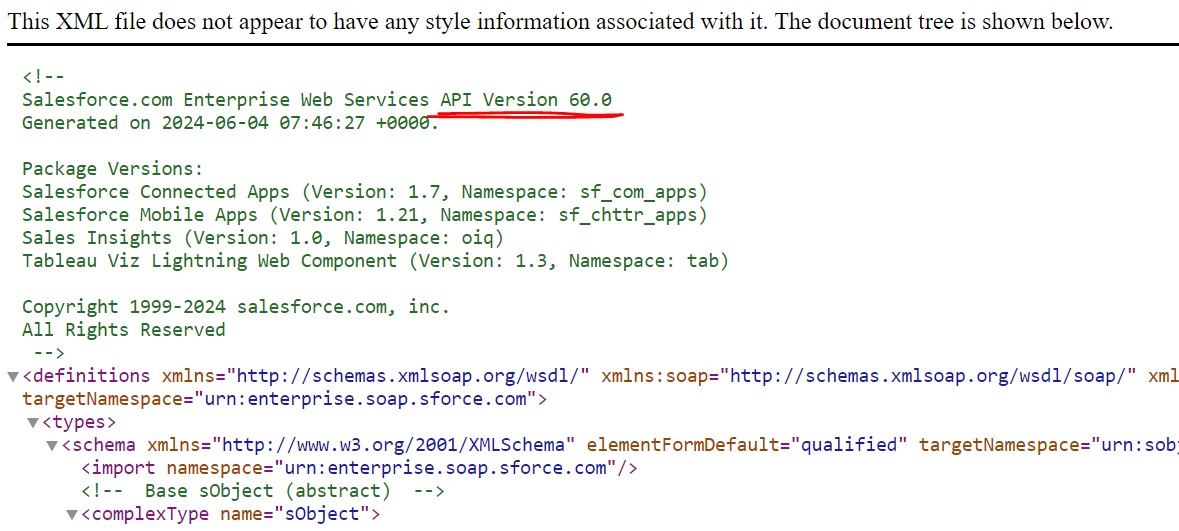
Task: Collapse the definitions element triangle
Action: 13,376
